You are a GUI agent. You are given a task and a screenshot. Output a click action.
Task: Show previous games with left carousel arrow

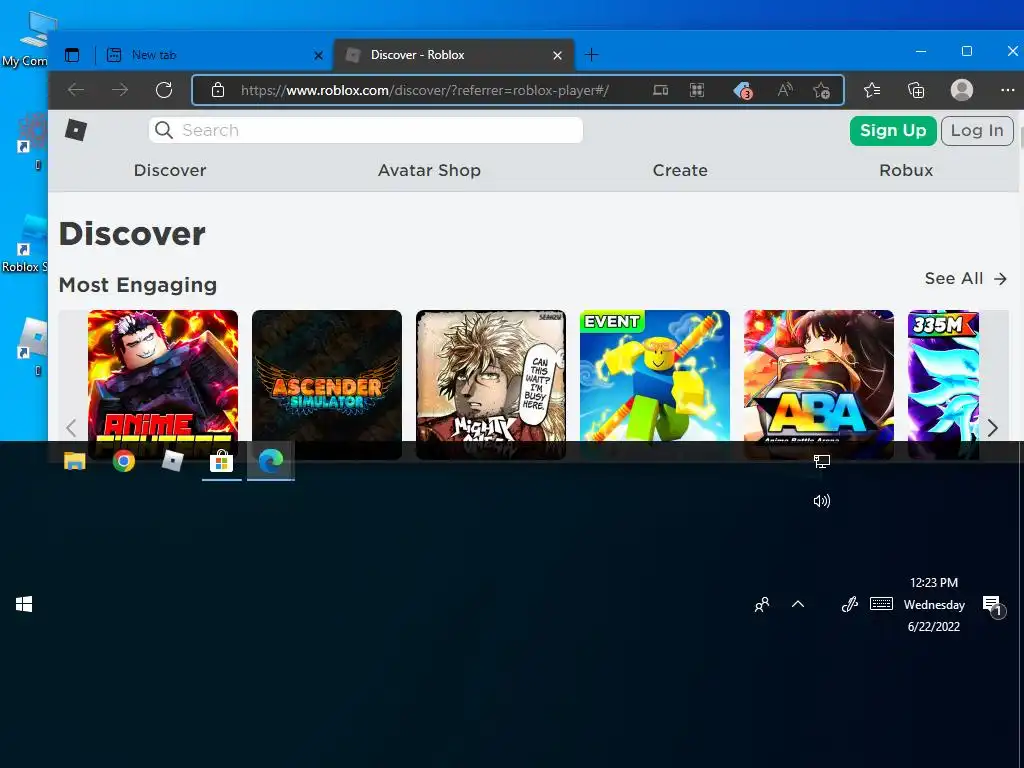71,428
